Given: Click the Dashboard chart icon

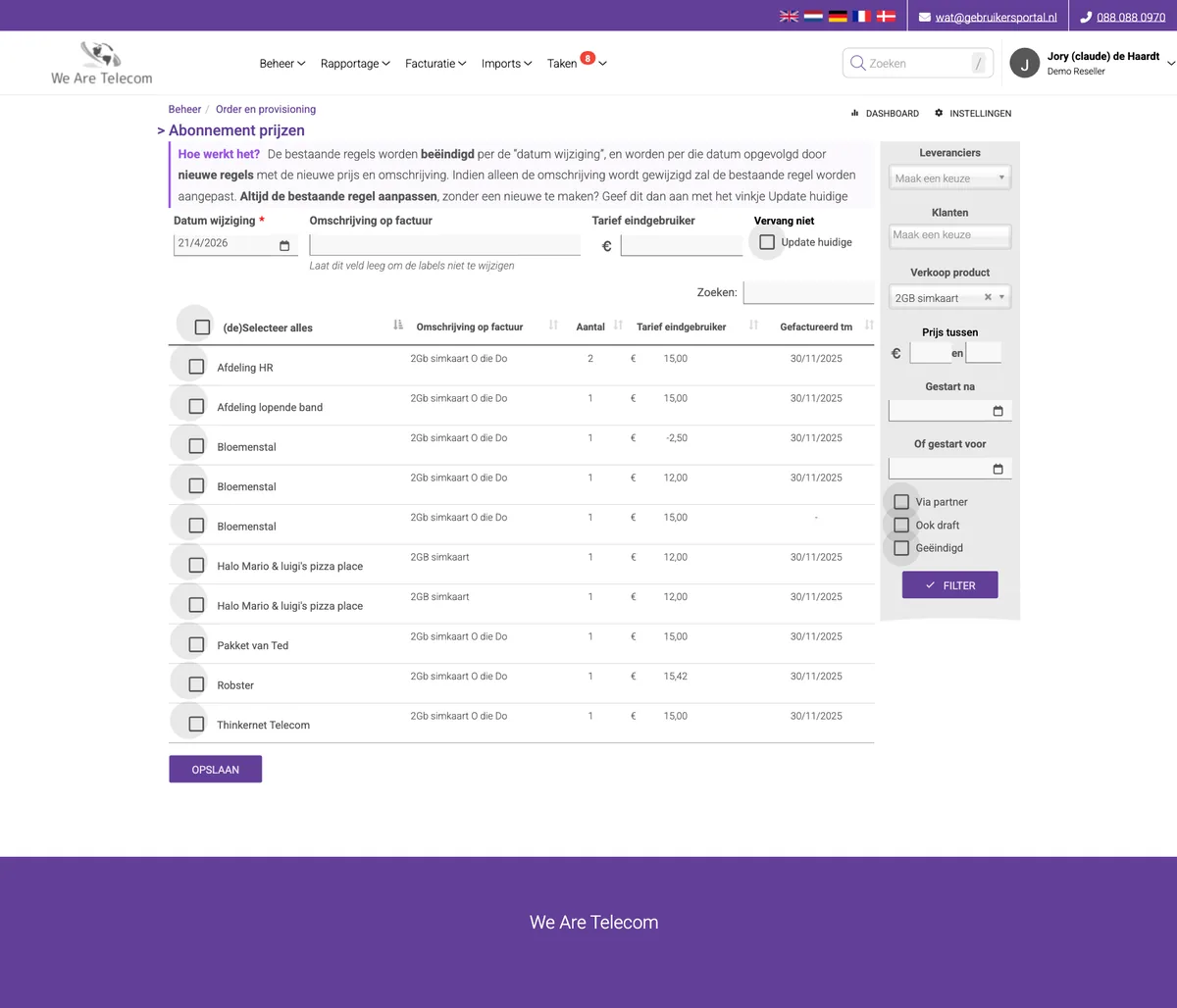Looking at the screenshot, I should (855, 113).
